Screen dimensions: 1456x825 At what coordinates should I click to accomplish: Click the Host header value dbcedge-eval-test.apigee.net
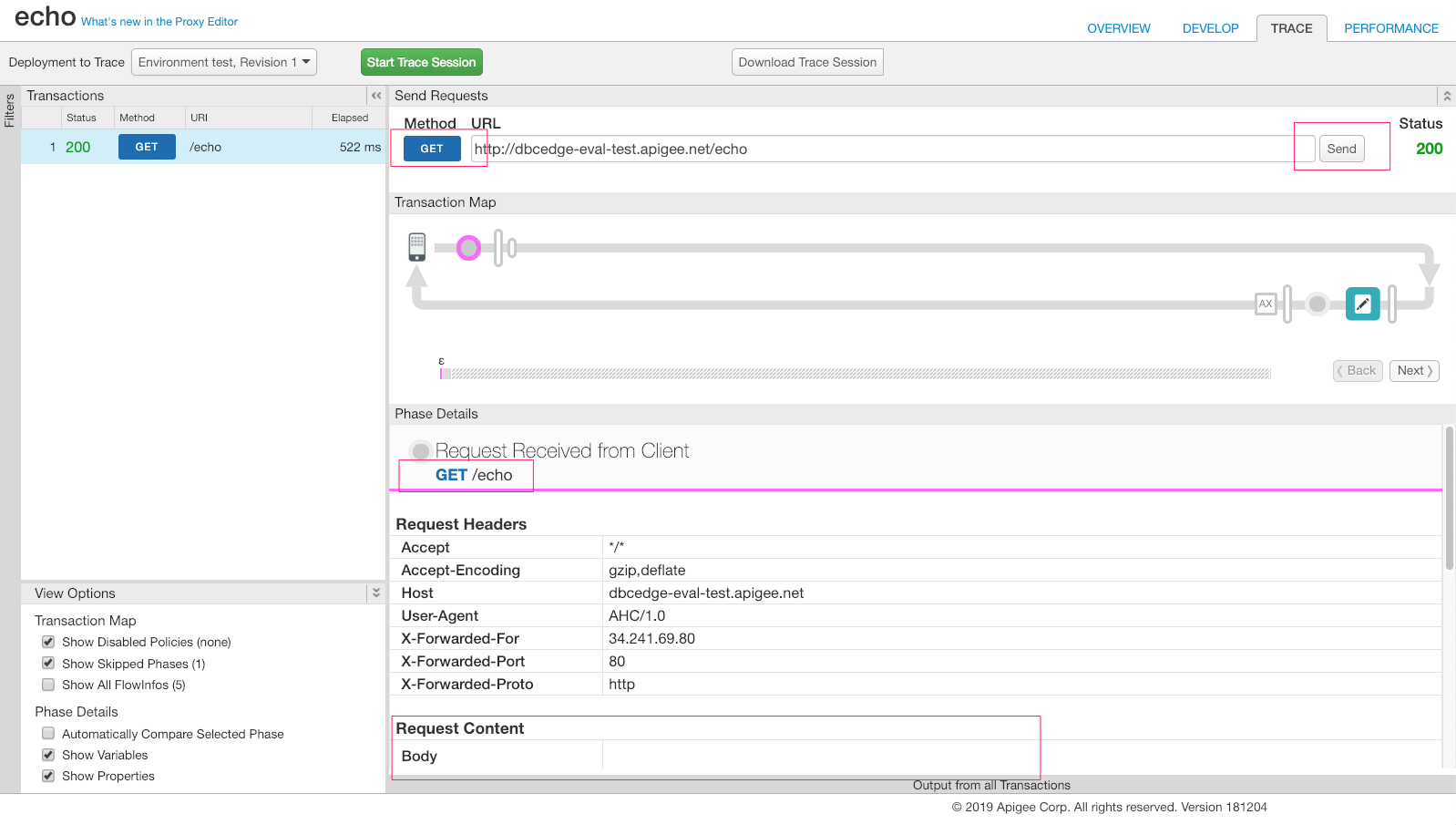click(x=706, y=593)
